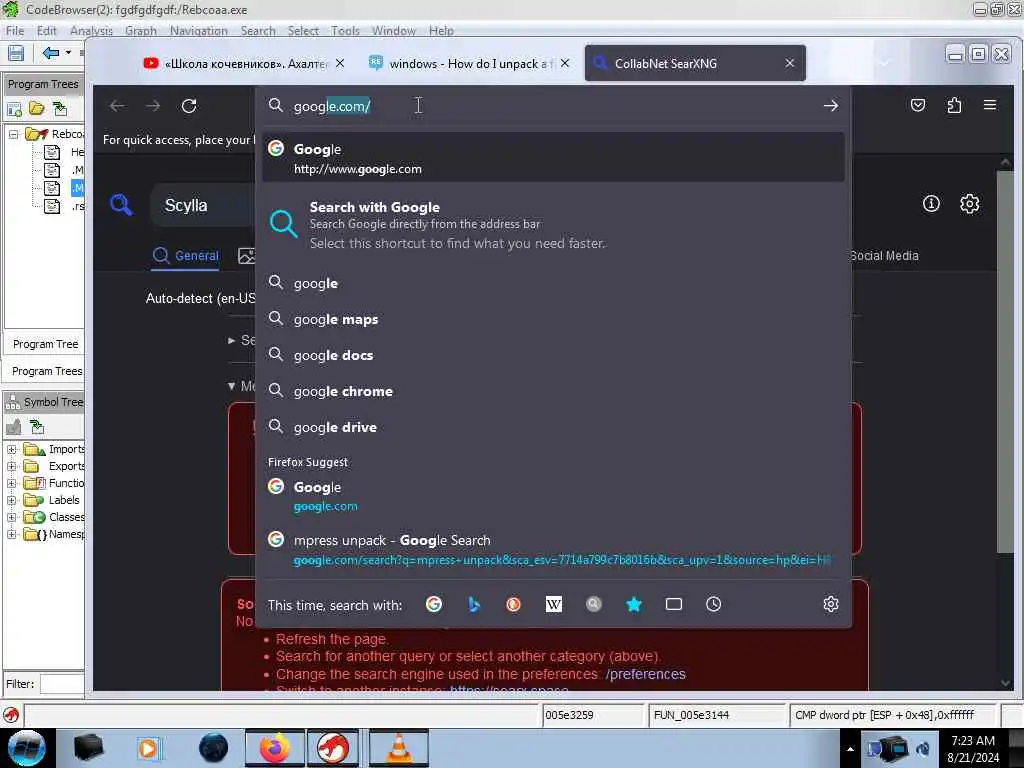Open search settings gear in urlbar panel
This screenshot has height=768, width=1024.
click(x=830, y=604)
